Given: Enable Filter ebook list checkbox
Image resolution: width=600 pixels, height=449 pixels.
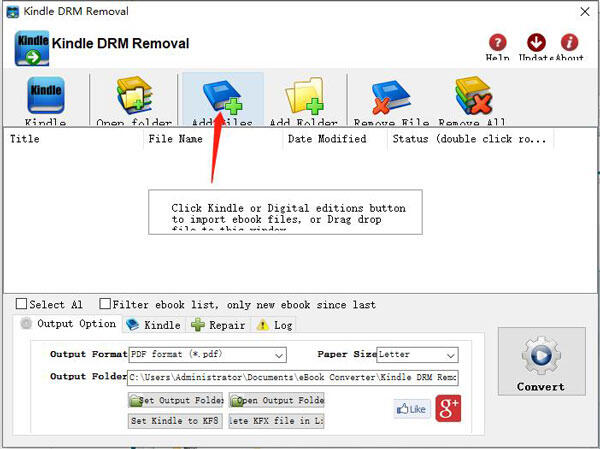Looking at the screenshot, I should point(105,304).
